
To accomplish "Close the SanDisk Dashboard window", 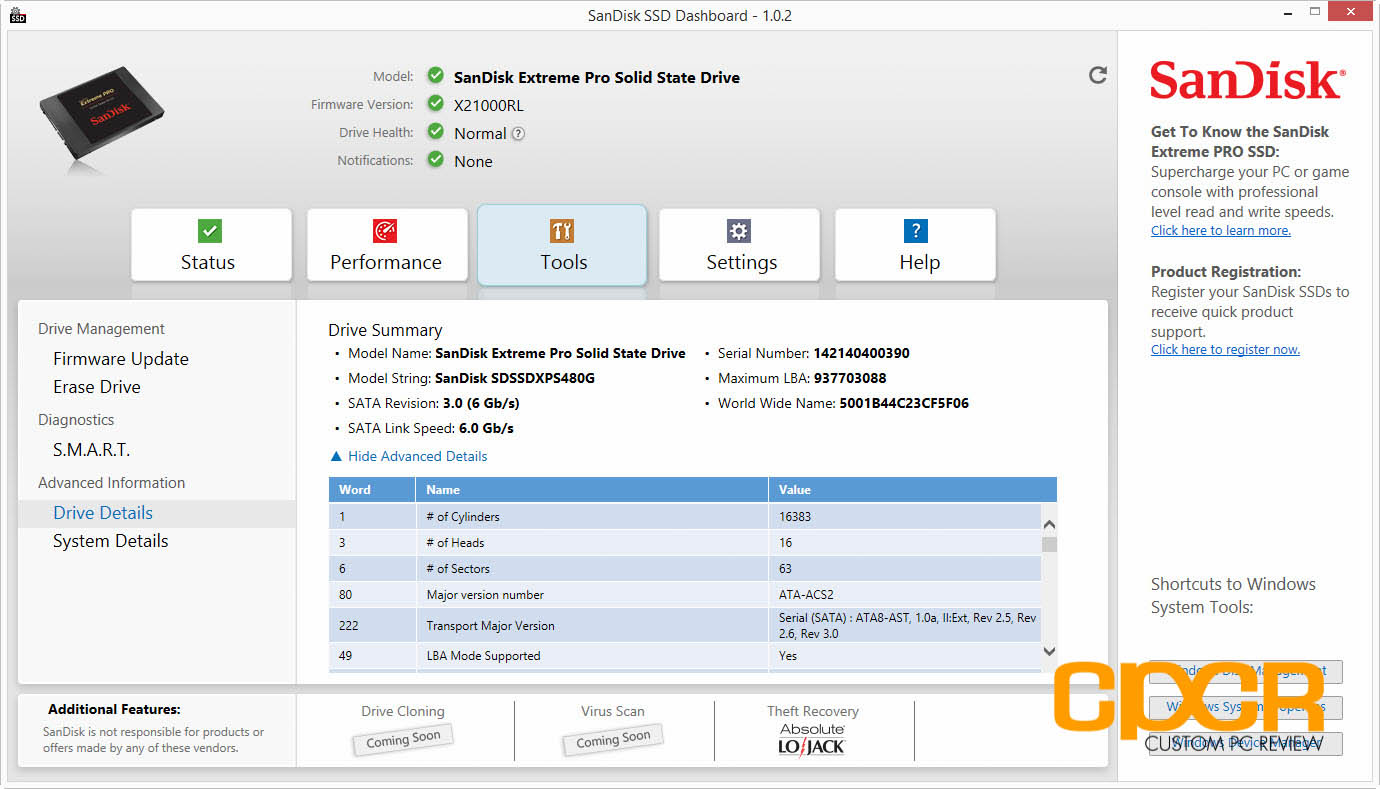I will (x=1352, y=13).
